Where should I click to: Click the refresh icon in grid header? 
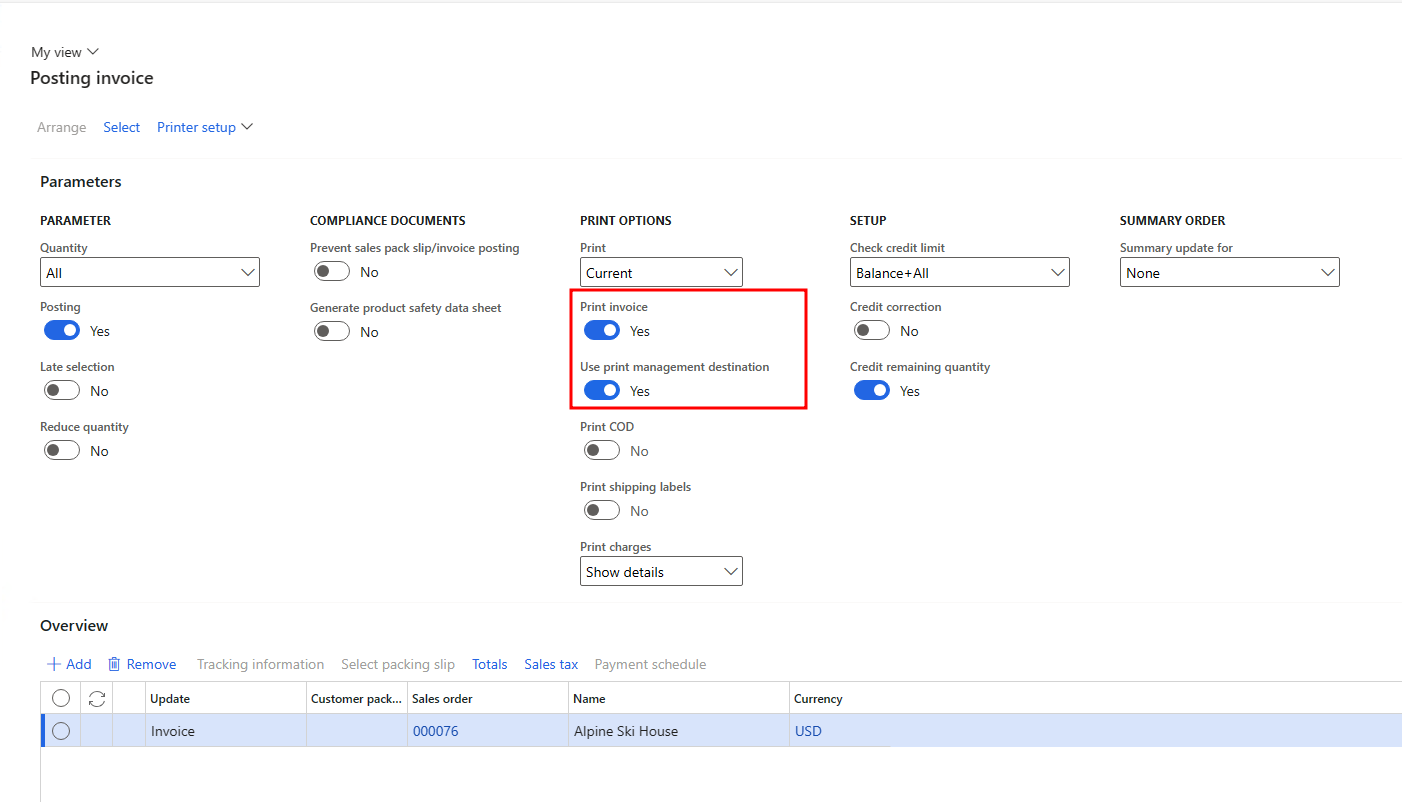click(97, 699)
